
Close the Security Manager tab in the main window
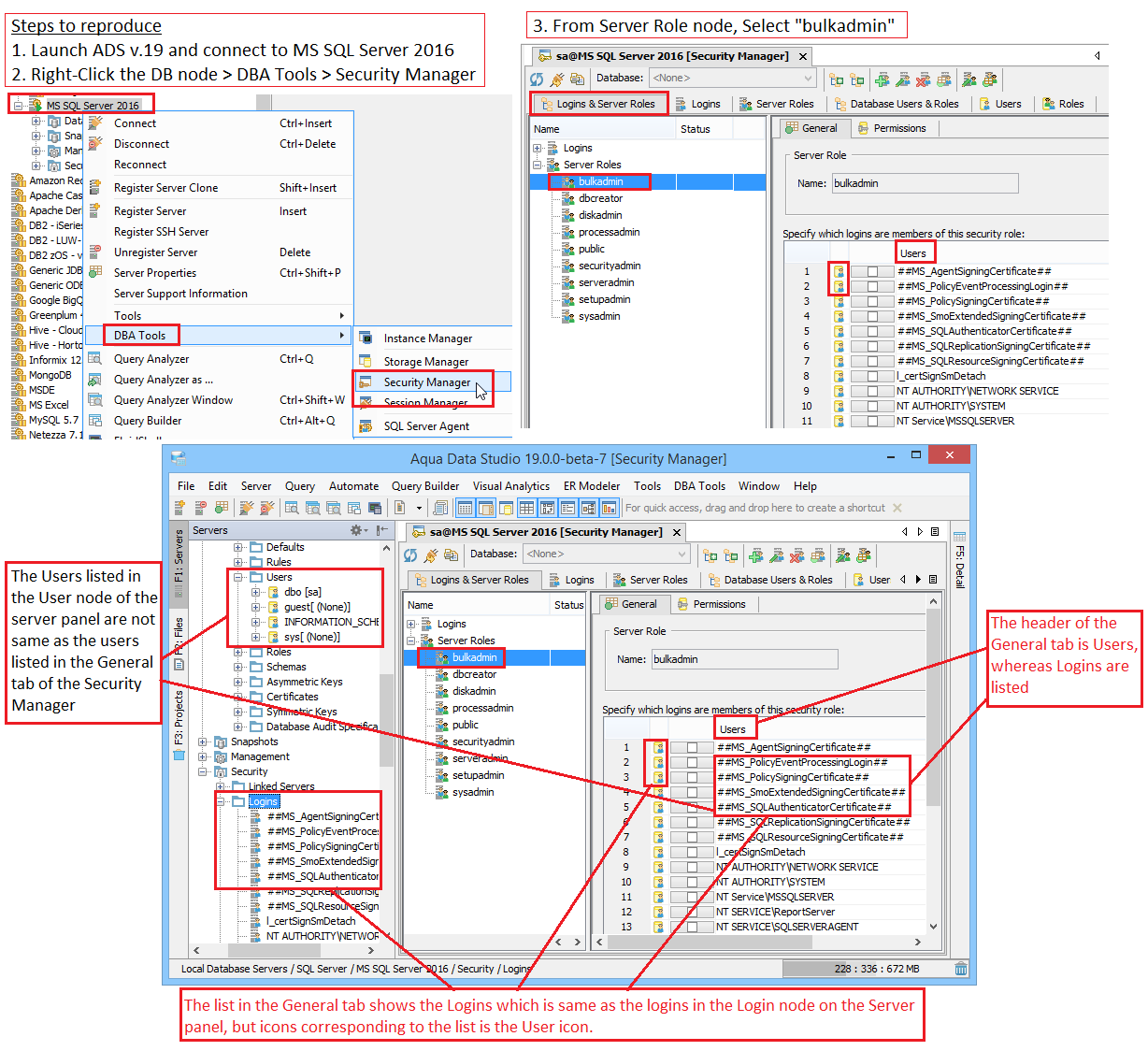coord(677,532)
